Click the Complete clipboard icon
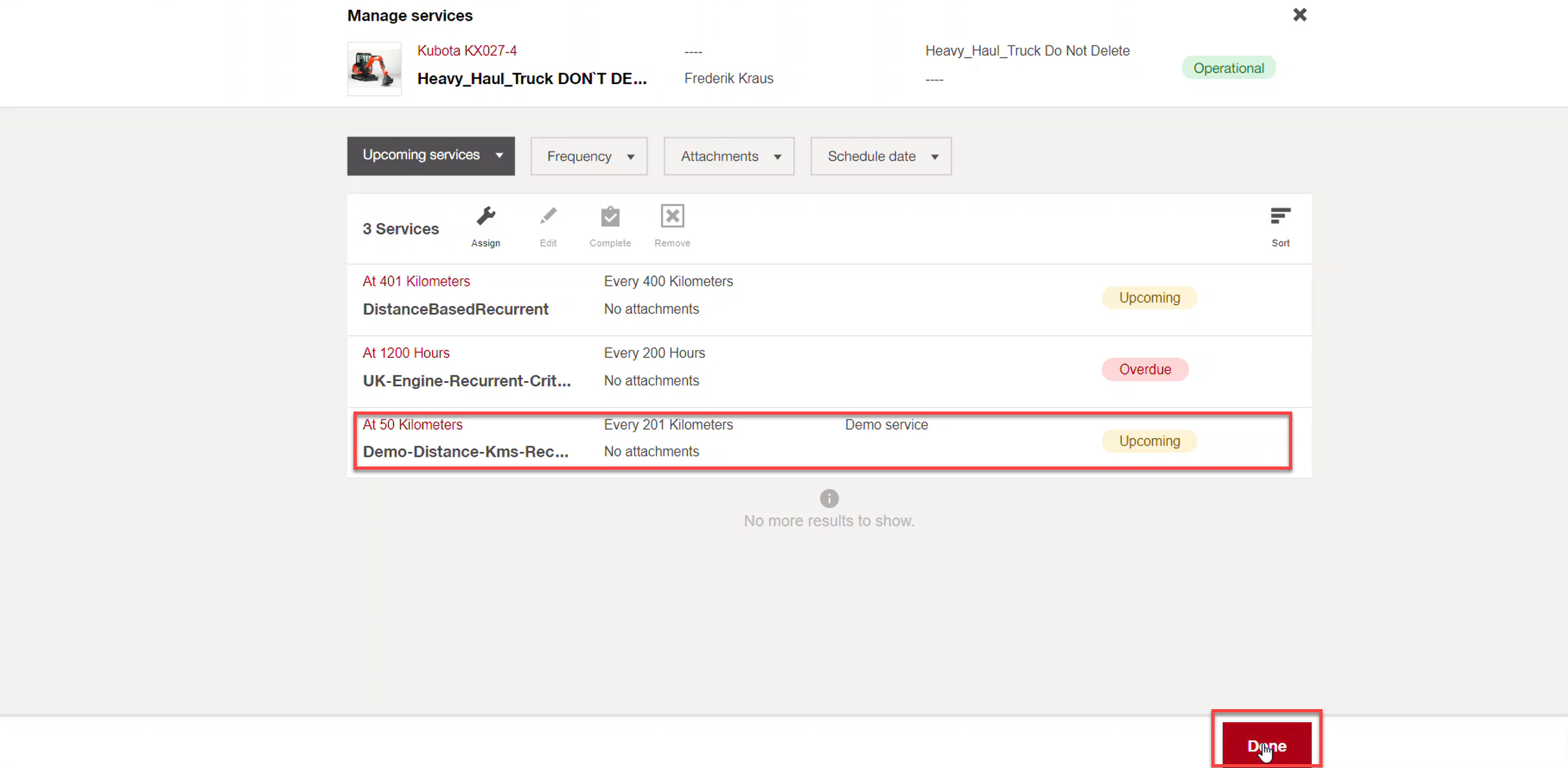 tap(610, 217)
